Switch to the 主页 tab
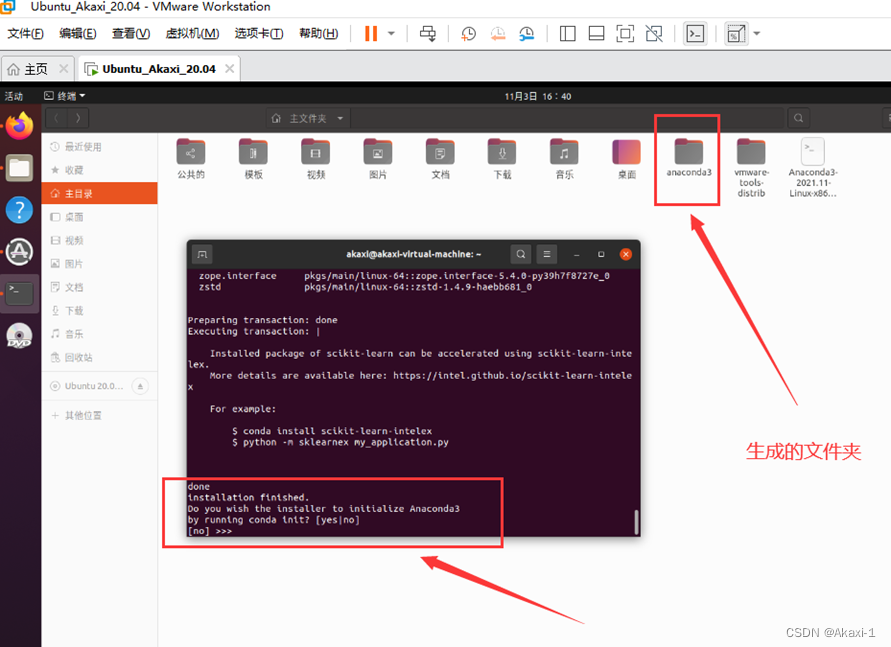Screen dimensions: 891x647 [36, 69]
